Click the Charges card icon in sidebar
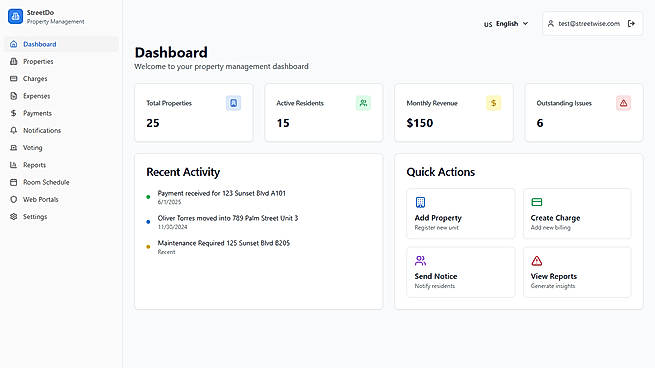This screenshot has width=655, height=368. click(14, 79)
